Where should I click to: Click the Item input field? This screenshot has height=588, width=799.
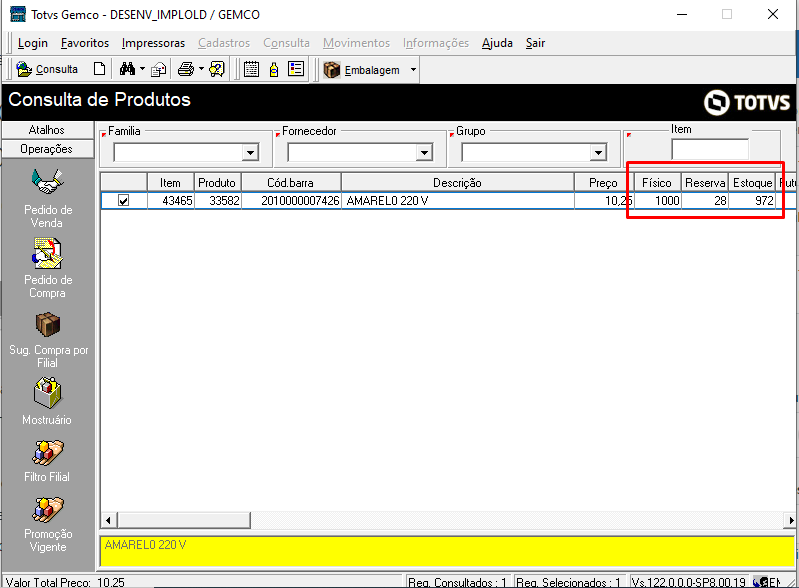coord(710,149)
